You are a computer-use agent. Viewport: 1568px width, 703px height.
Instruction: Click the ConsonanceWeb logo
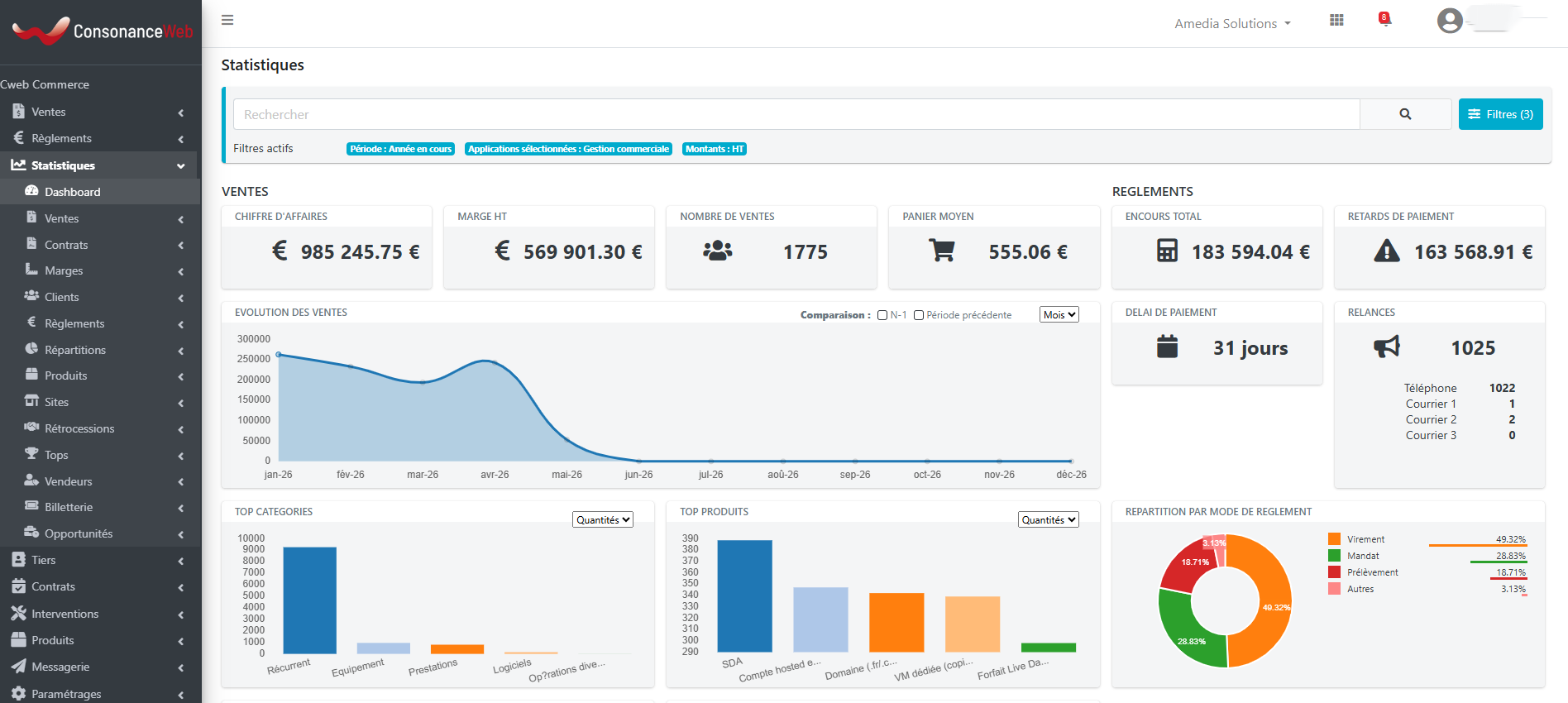click(x=102, y=31)
